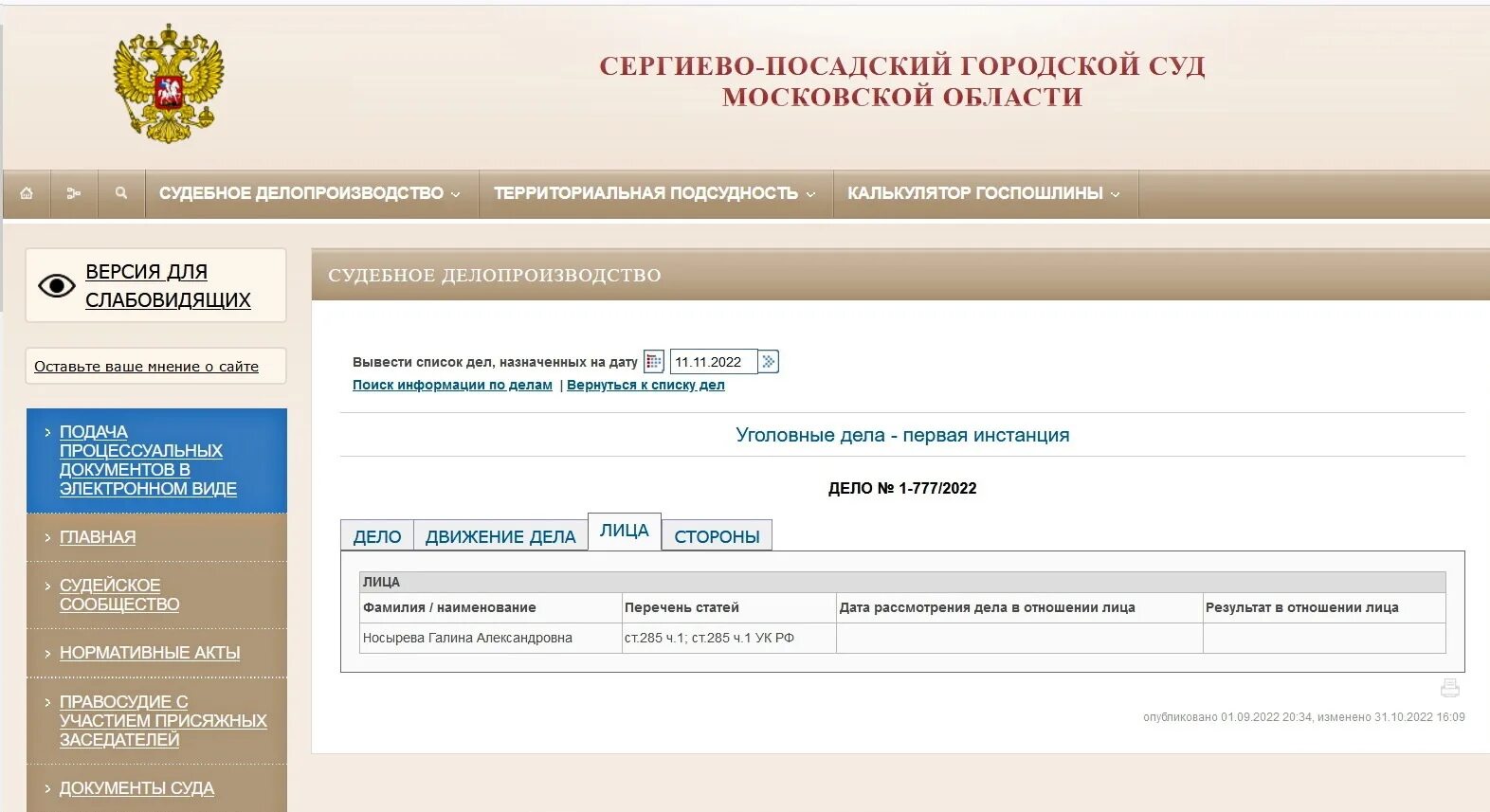
Task: Click the ДЕЛО № 1-777/2022 heading
Action: coord(902,488)
